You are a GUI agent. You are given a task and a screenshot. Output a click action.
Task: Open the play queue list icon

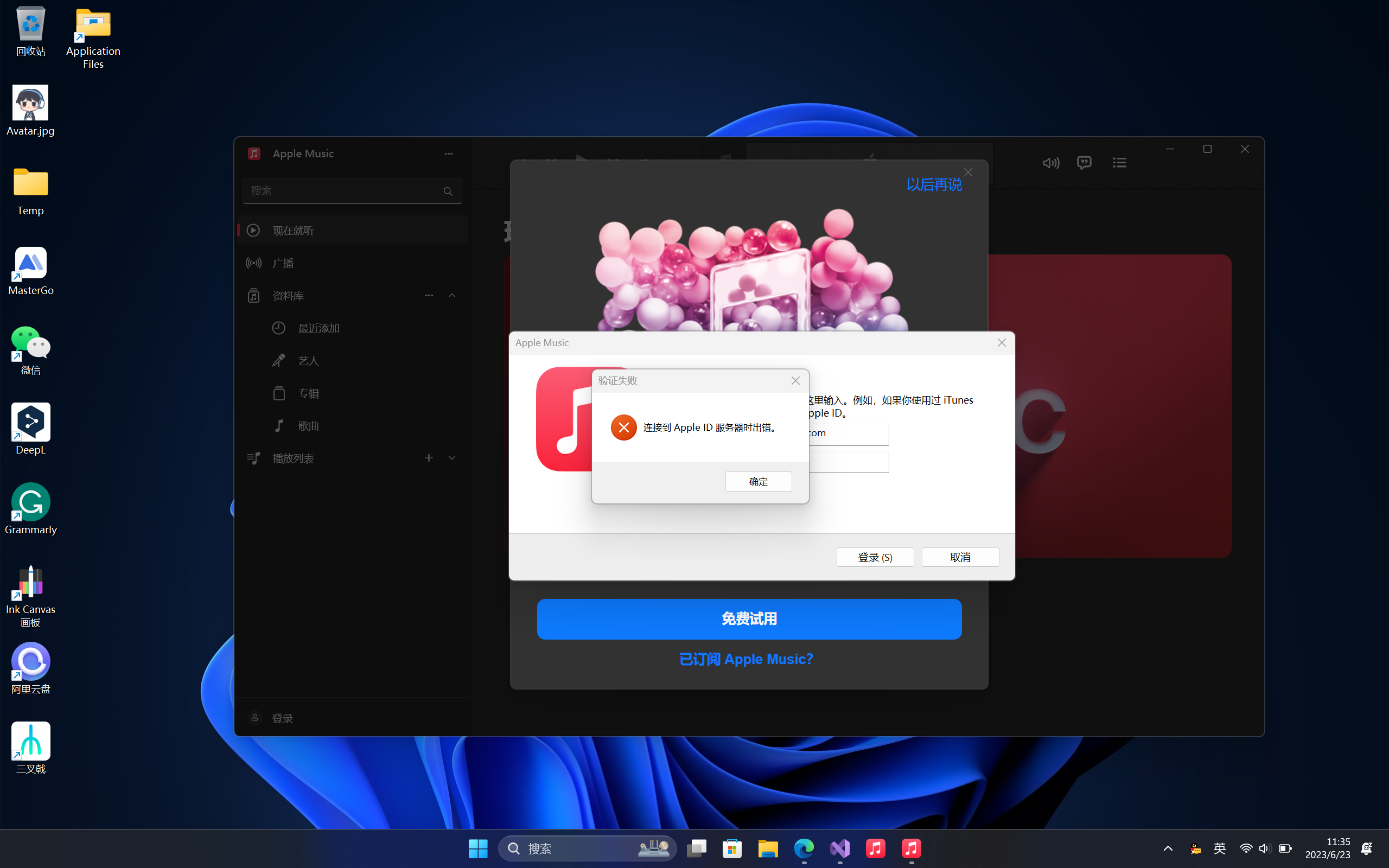pos(1119,163)
